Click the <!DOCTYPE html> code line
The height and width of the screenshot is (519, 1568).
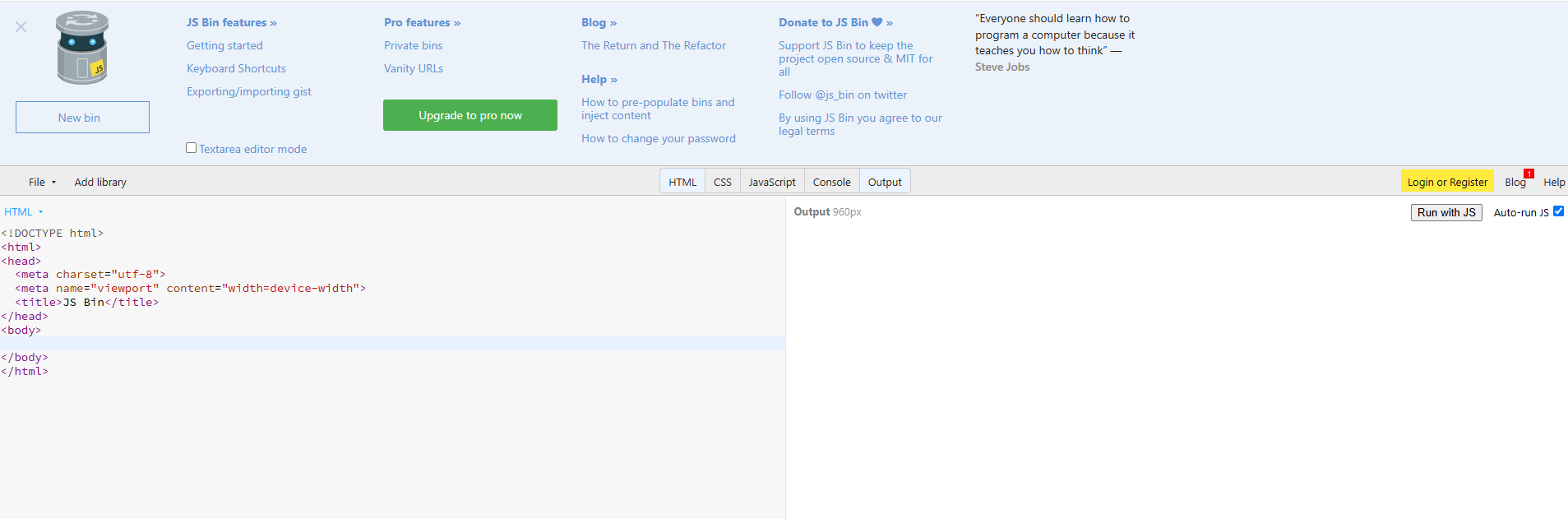53,233
